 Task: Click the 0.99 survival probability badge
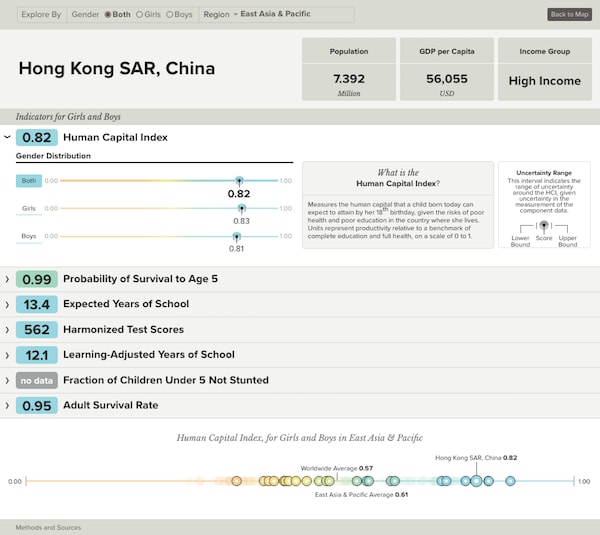coord(37,279)
